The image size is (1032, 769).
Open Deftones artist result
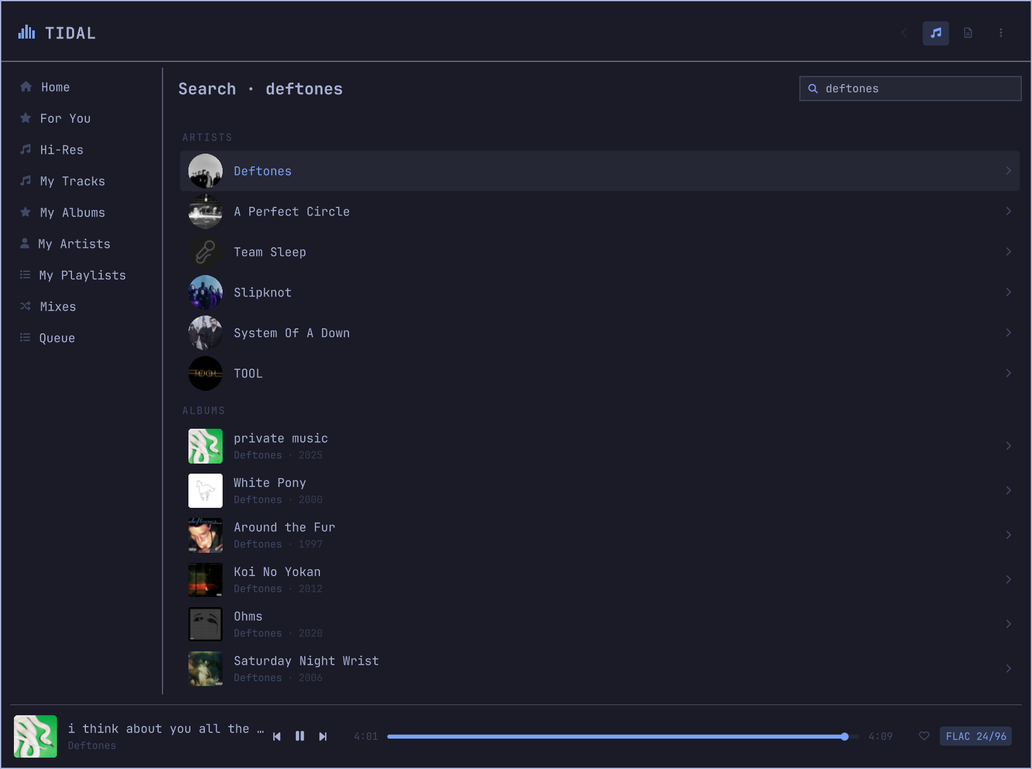600,171
